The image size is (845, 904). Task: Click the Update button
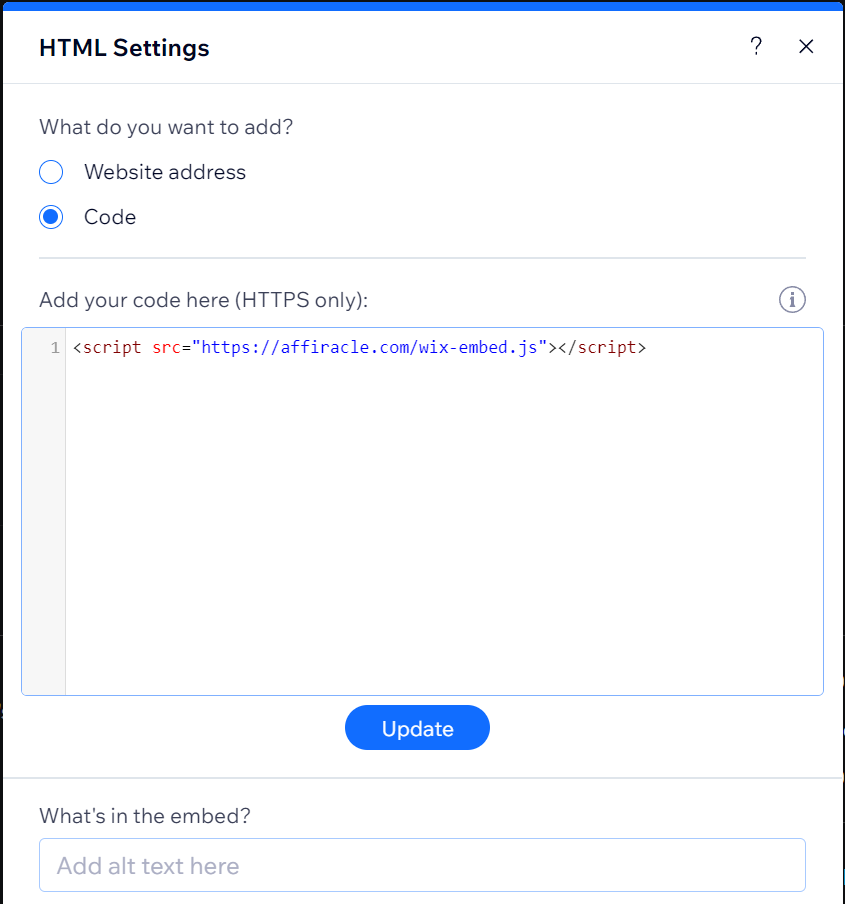417,728
